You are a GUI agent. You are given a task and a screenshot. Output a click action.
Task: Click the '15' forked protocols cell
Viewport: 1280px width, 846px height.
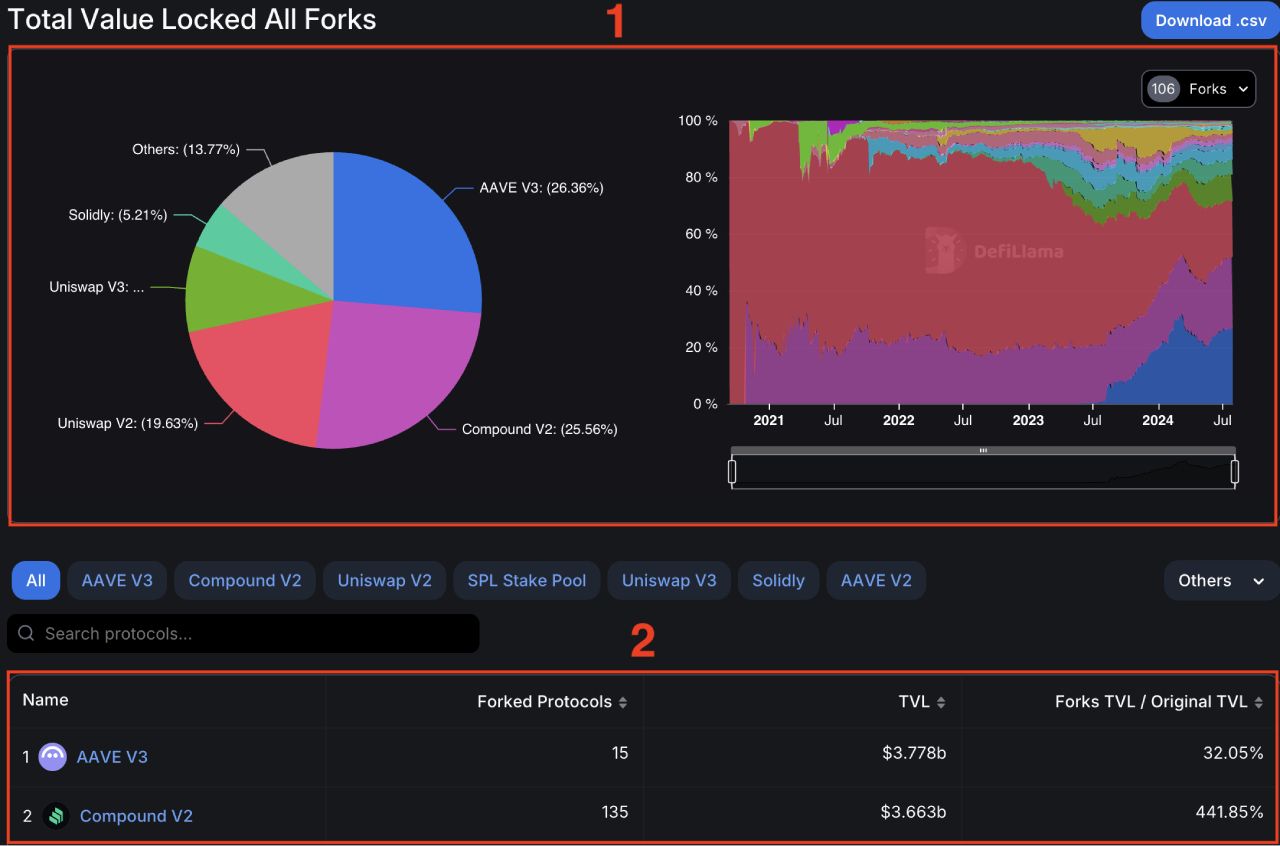[620, 753]
